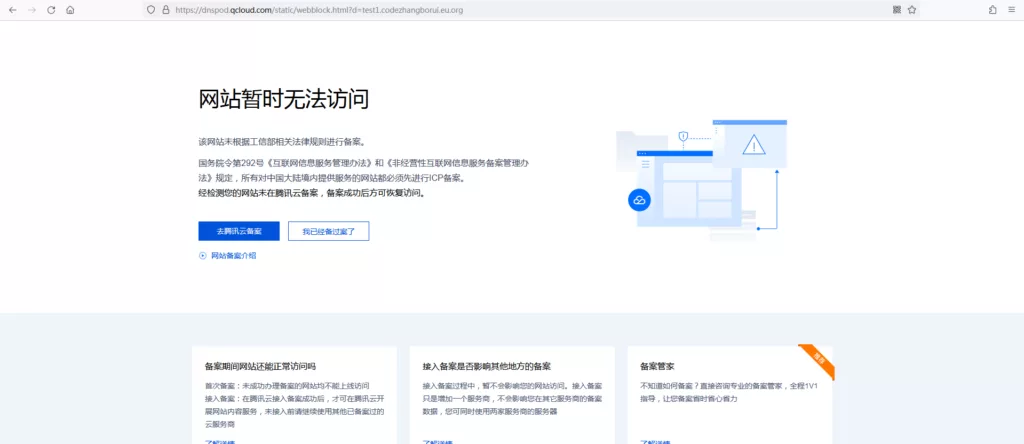This screenshot has width=1024, height=444.
Task: Click the 去腾讯云备案 button
Action: pyautogui.click(x=239, y=231)
